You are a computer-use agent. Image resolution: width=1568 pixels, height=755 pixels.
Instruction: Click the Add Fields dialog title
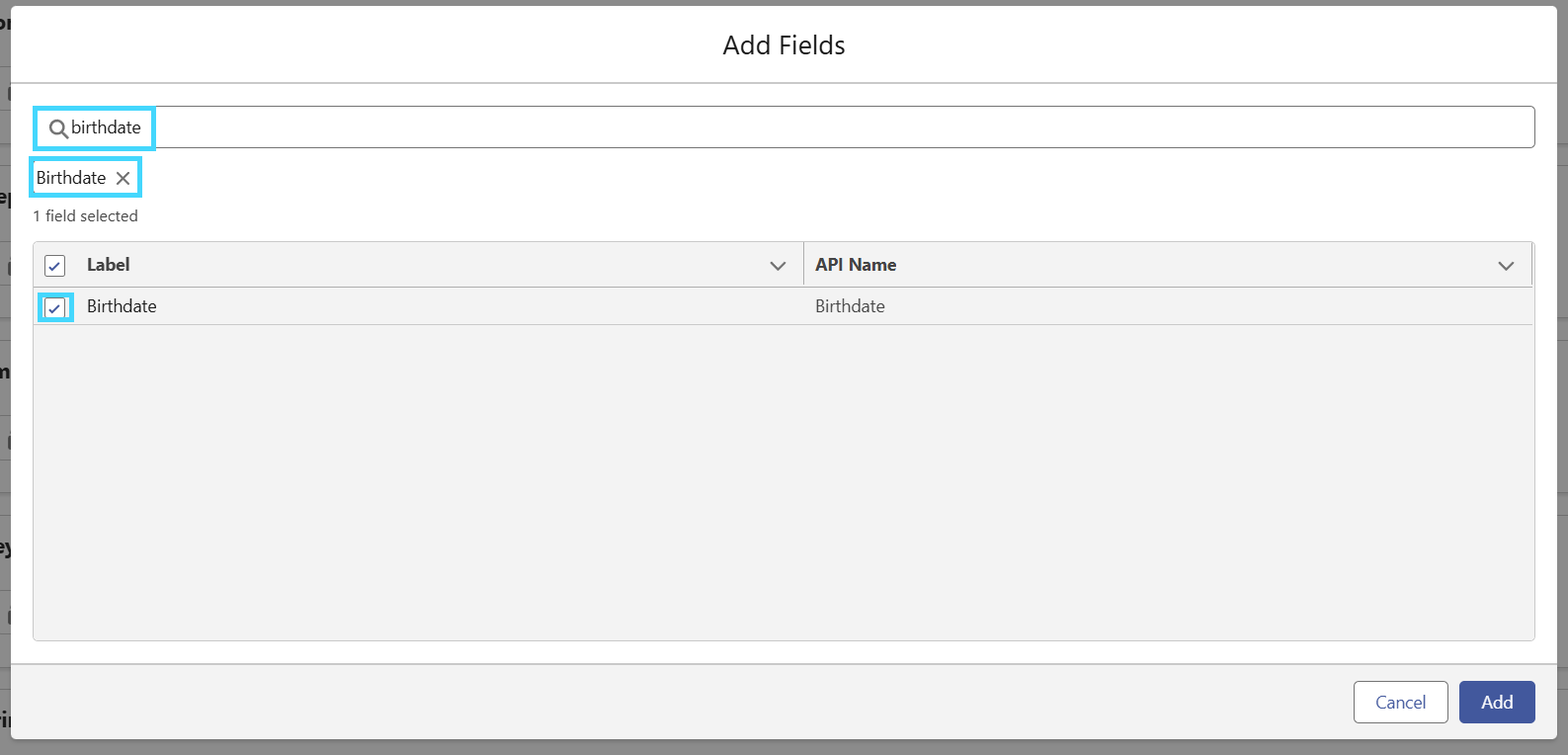[784, 45]
